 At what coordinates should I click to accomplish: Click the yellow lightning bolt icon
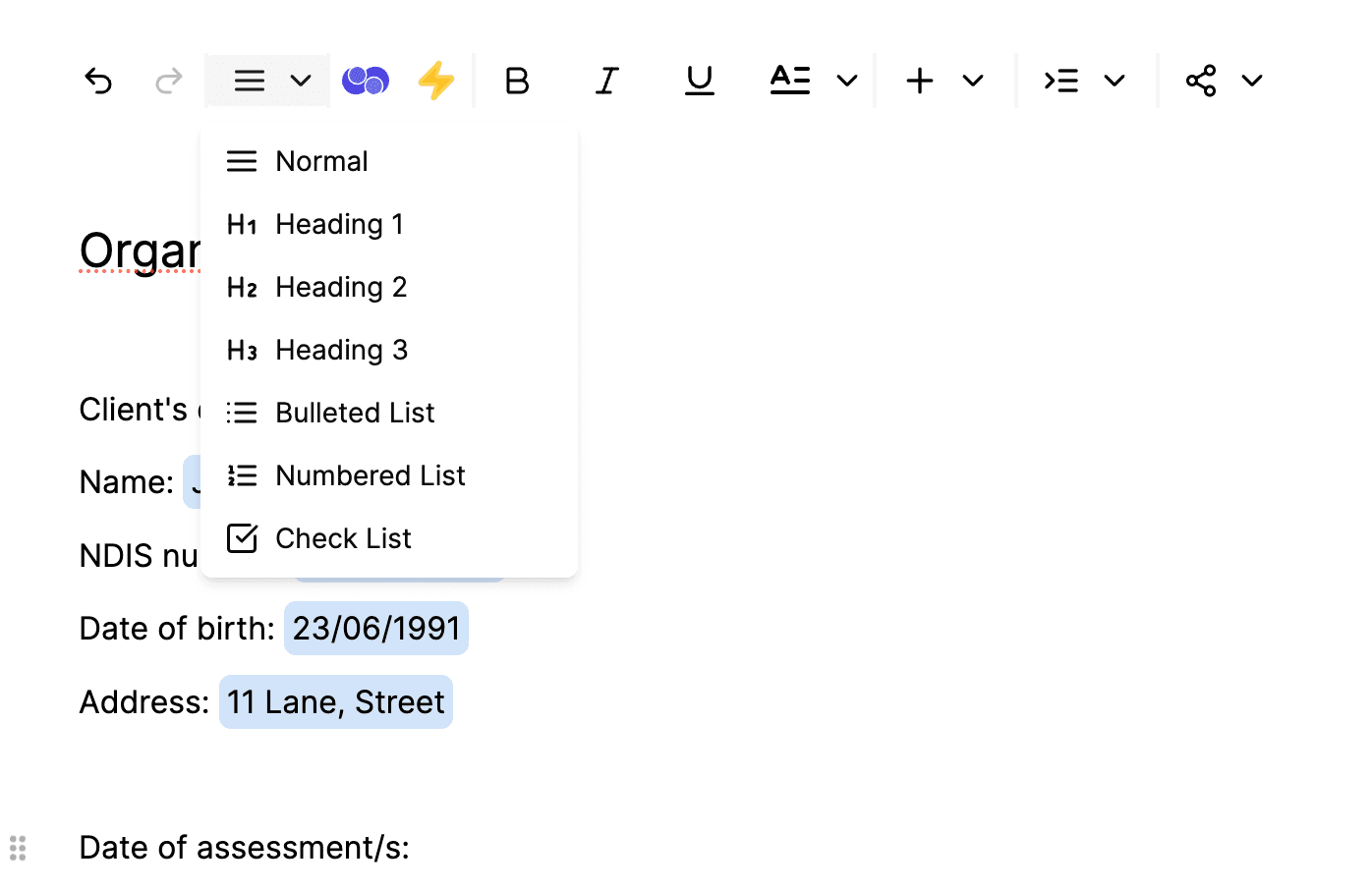tap(435, 81)
